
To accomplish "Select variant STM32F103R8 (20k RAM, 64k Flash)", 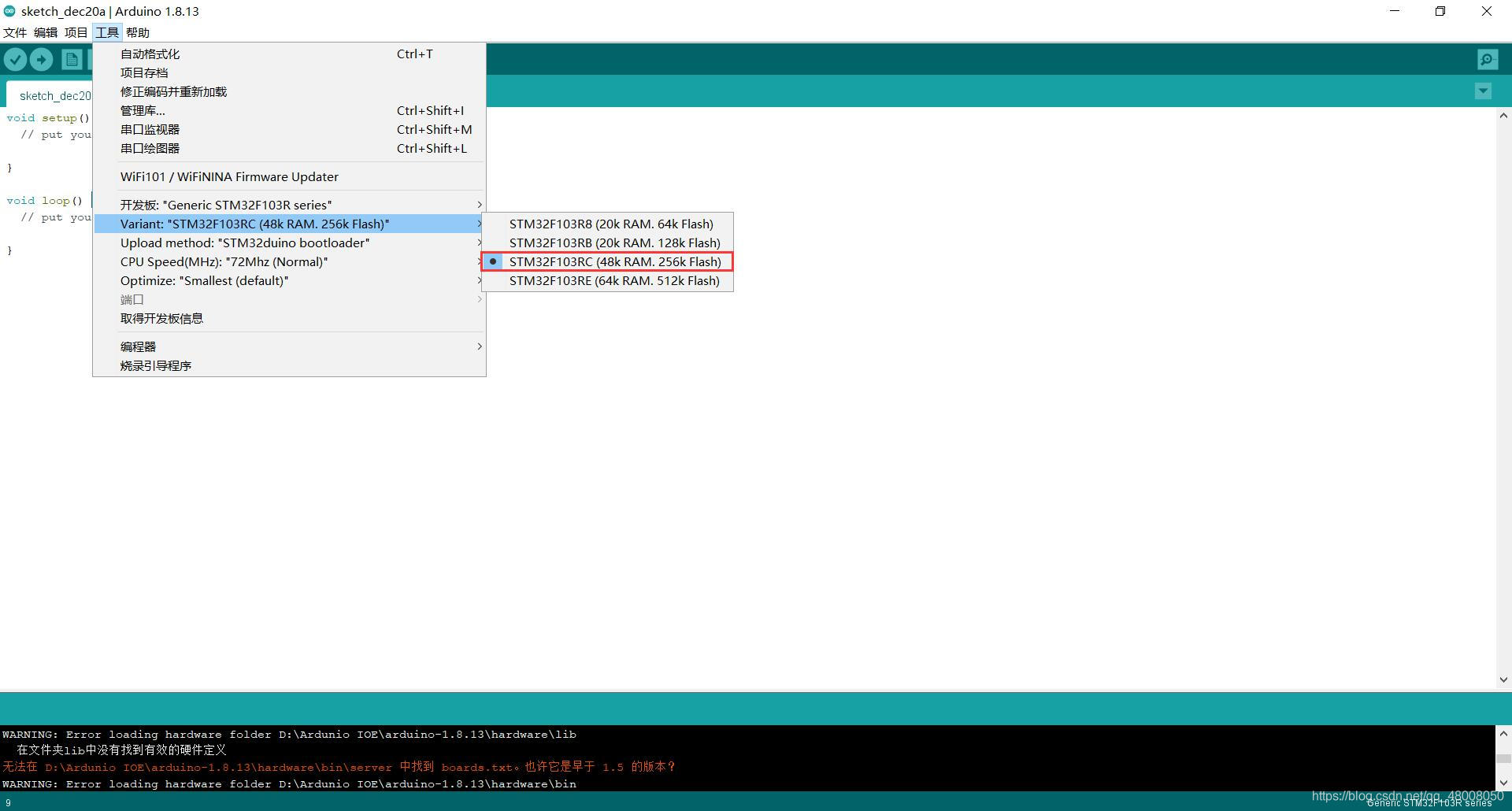I will click(607, 224).
